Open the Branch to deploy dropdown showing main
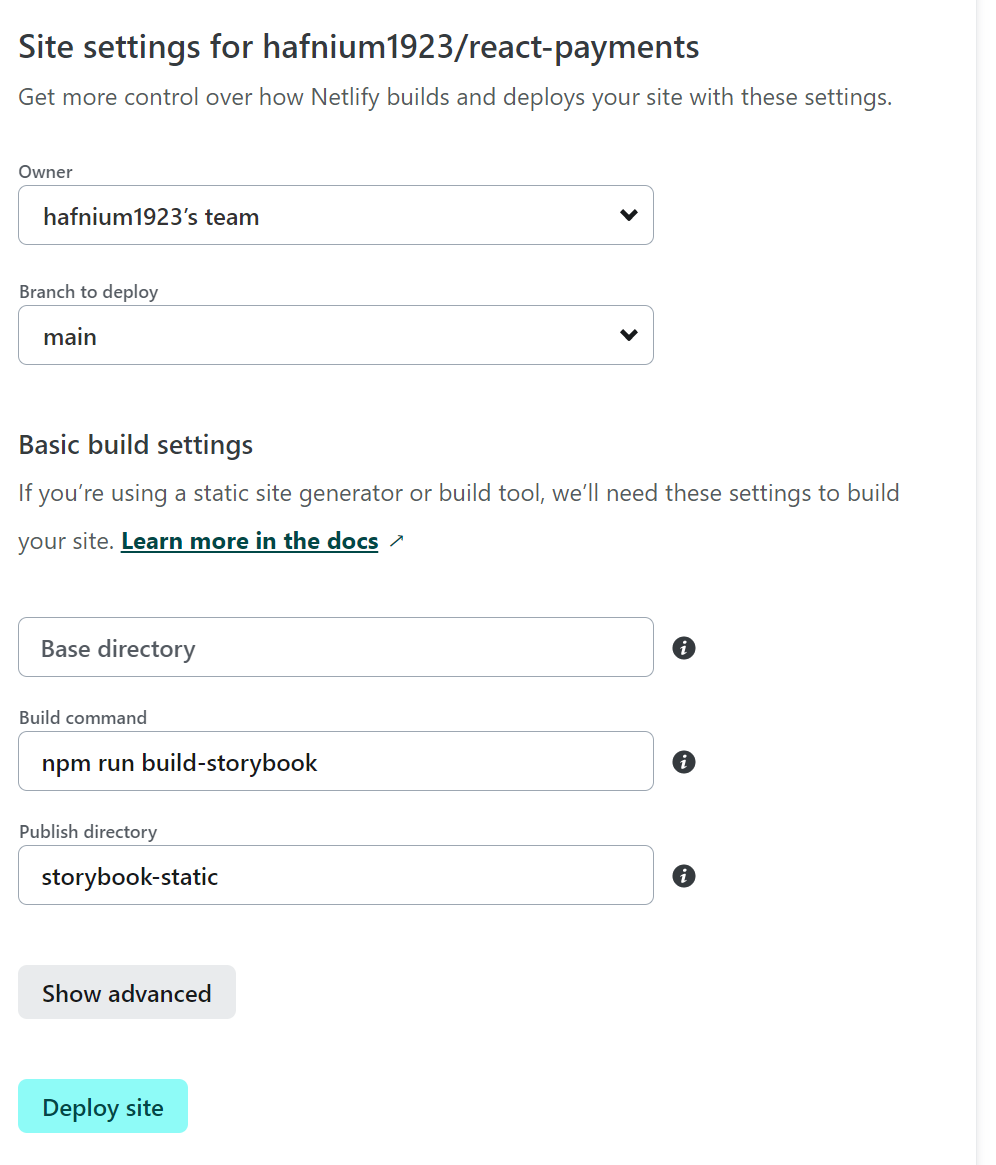 click(335, 335)
